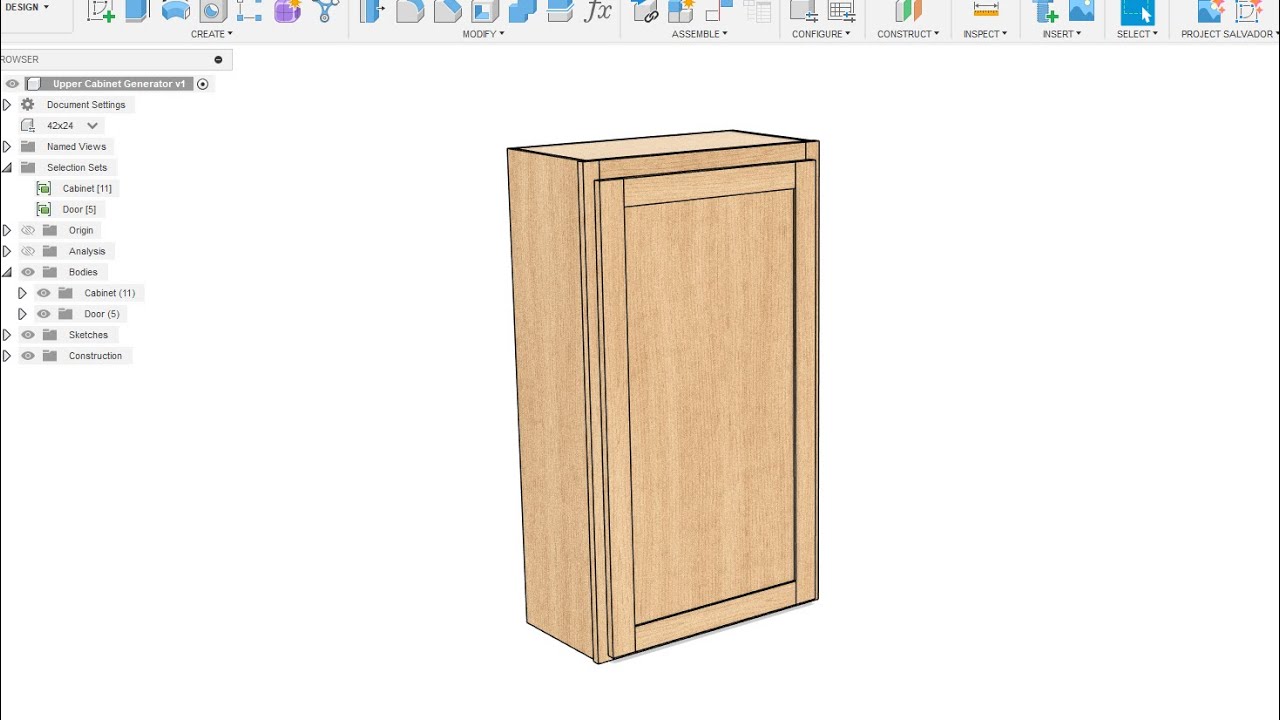
Task: Select the Door [5] selection set
Action: pos(79,210)
